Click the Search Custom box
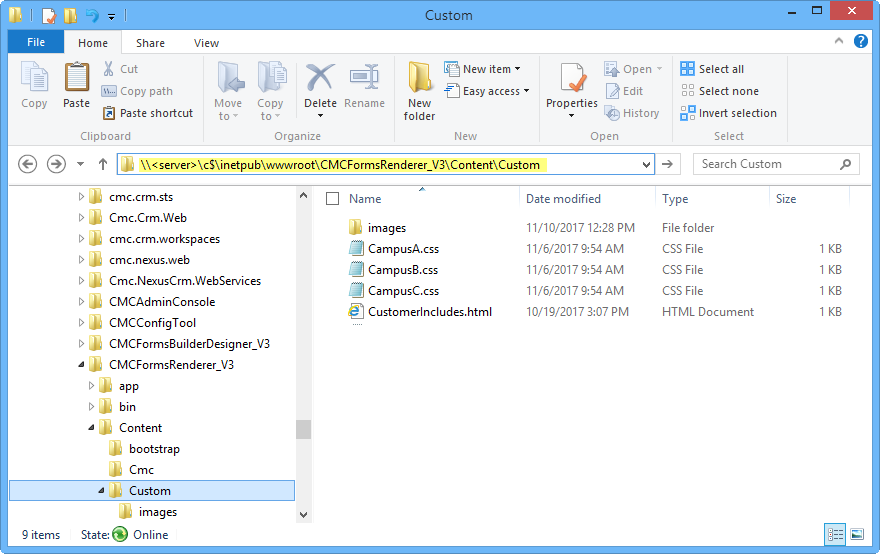 tap(776, 164)
